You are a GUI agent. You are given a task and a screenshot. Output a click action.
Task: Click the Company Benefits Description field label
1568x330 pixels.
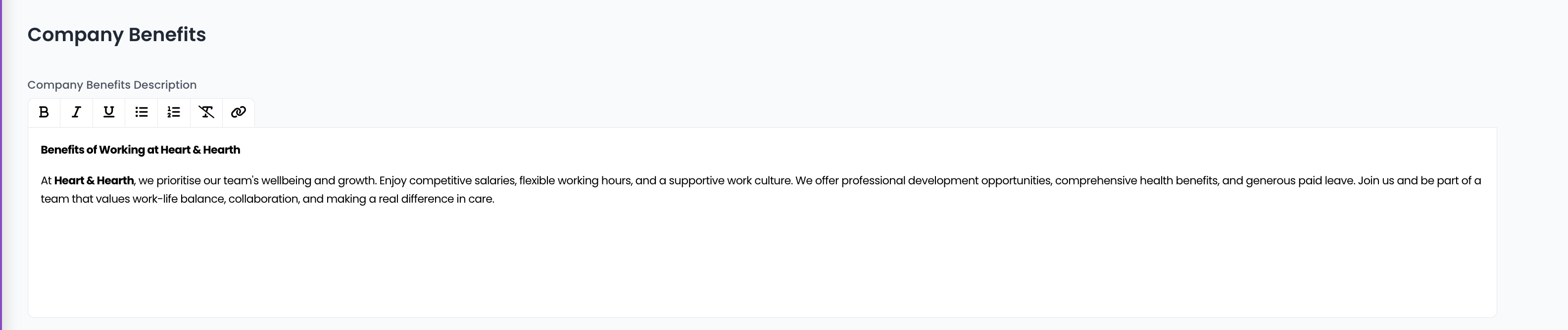[112, 85]
